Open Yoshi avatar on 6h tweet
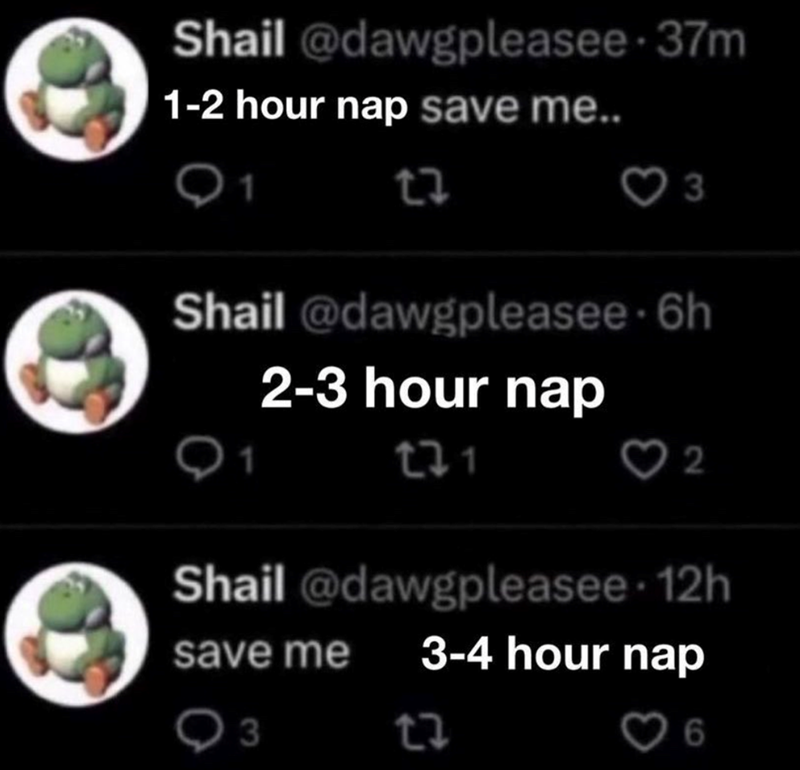 pyautogui.click(x=77, y=362)
